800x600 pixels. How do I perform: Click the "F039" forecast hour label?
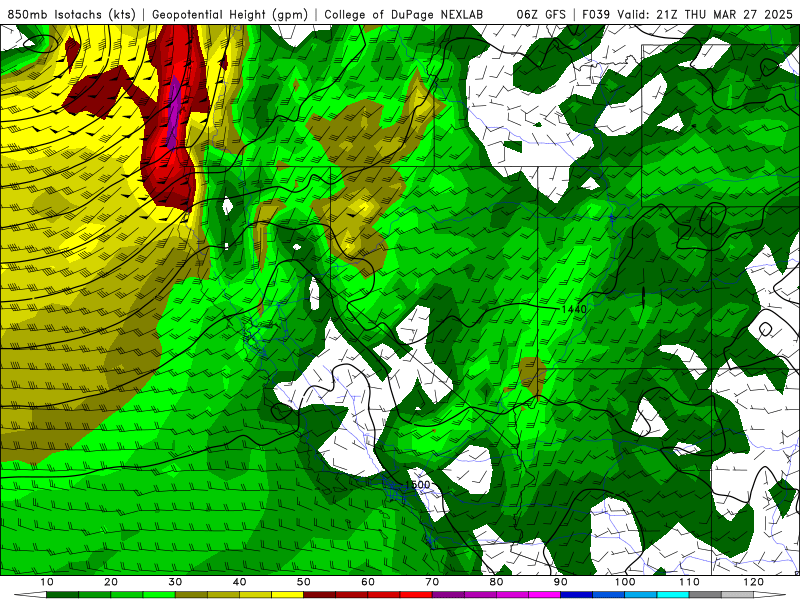point(595,15)
